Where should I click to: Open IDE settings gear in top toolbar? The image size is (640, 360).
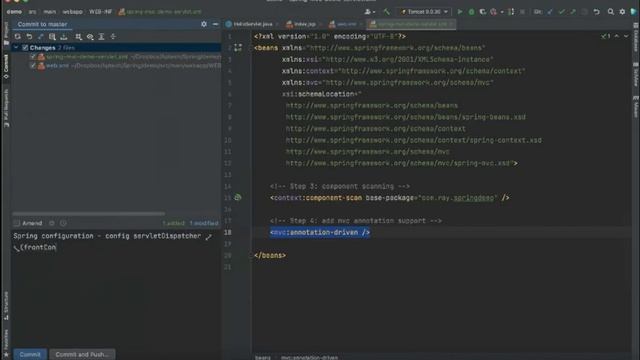tap(622, 12)
